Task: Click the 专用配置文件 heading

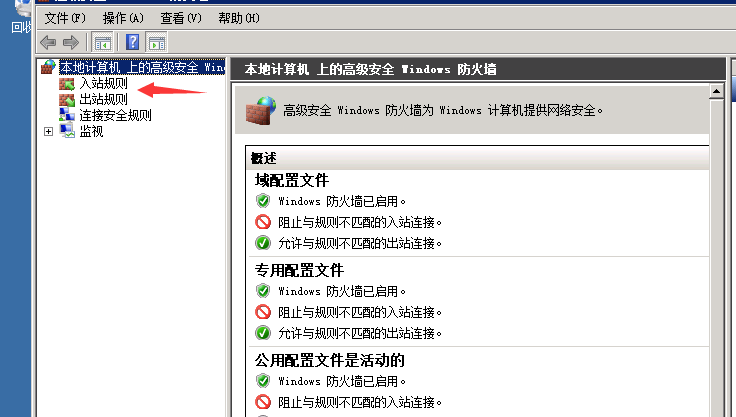Action: click(x=299, y=270)
